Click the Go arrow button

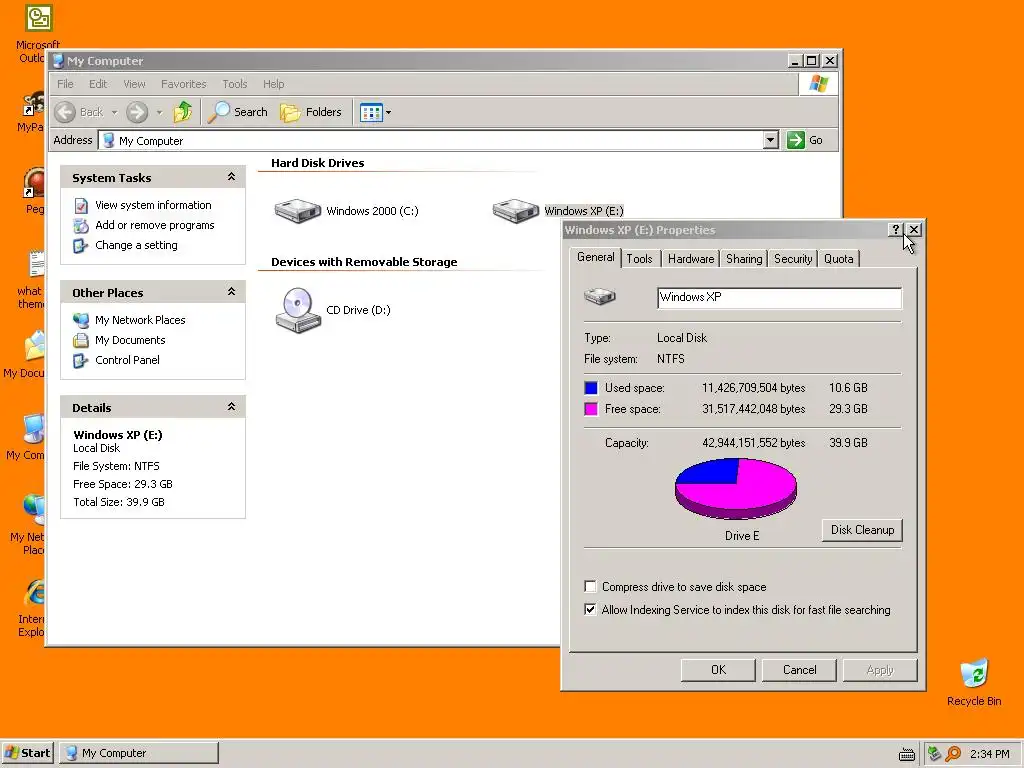(x=795, y=140)
